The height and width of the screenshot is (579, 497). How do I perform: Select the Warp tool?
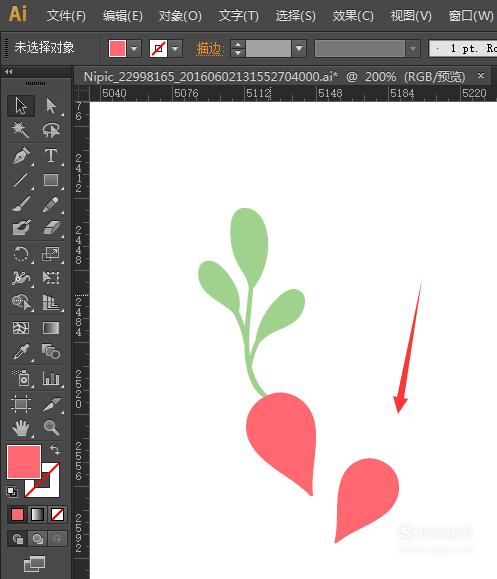(21, 278)
